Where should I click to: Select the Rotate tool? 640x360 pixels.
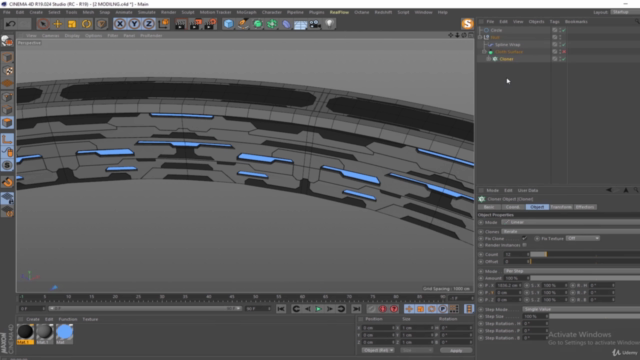pos(87,24)
